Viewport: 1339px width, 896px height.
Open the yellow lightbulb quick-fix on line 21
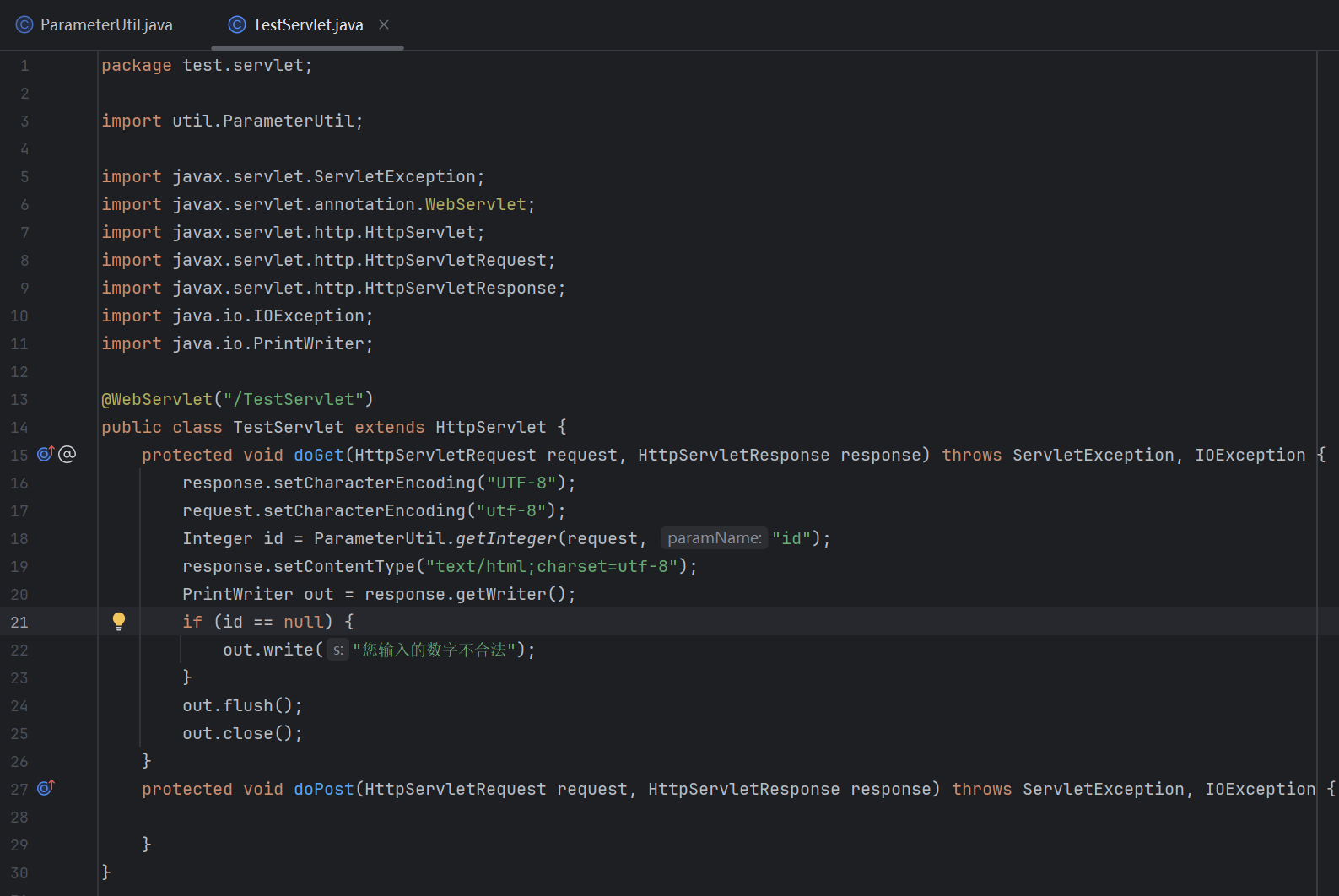tap(119, 622)
